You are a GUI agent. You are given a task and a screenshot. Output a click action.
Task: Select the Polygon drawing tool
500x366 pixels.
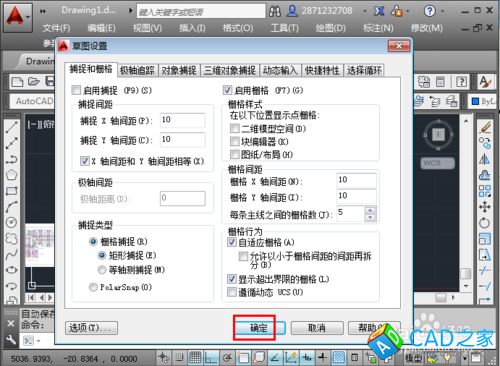(x=12, y=175)
